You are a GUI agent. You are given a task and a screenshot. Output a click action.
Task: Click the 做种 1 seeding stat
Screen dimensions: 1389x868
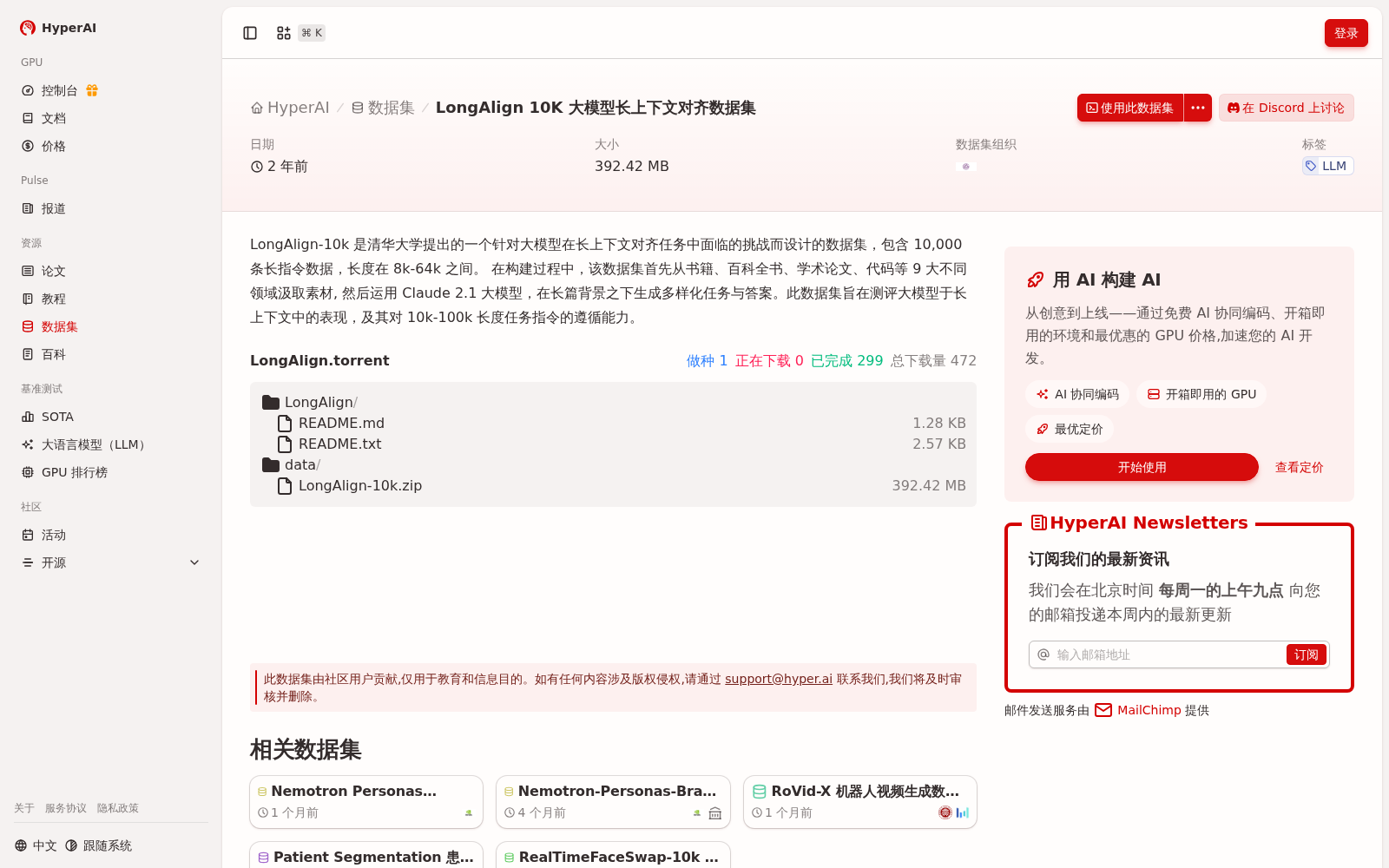(x=707, y=360)
